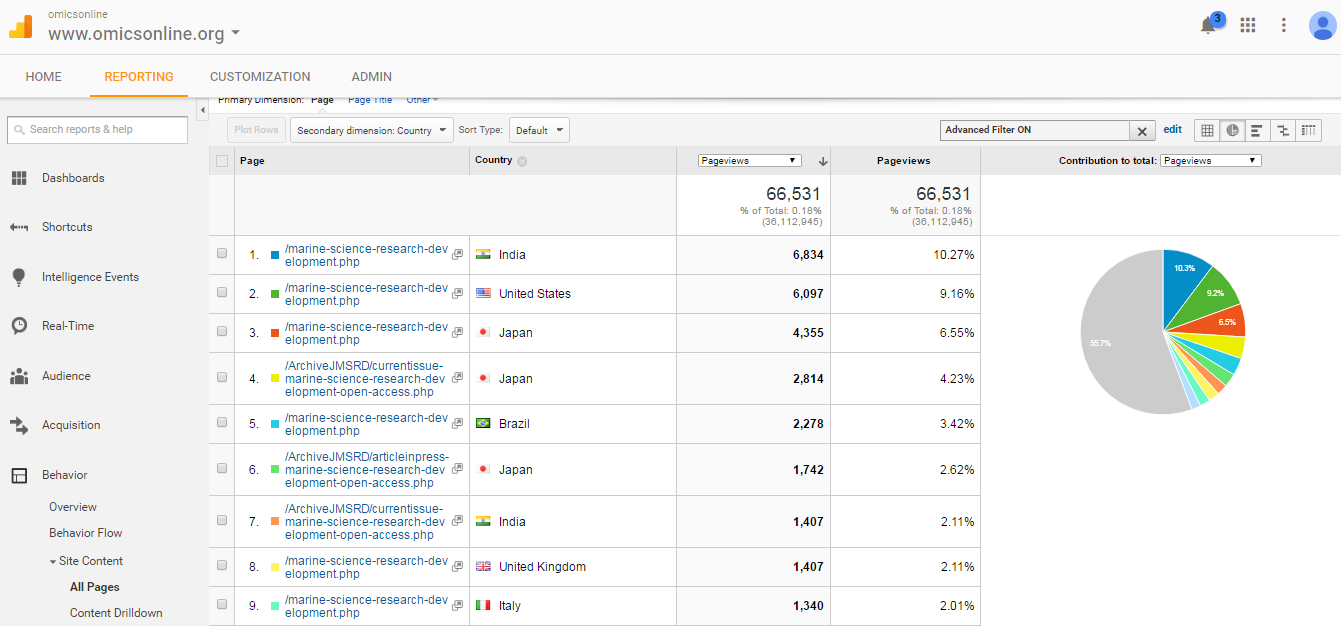Click the Advanced Filter ON field
The image size is (1341, 626).
pyautogui.click(x=1035, y=131)
